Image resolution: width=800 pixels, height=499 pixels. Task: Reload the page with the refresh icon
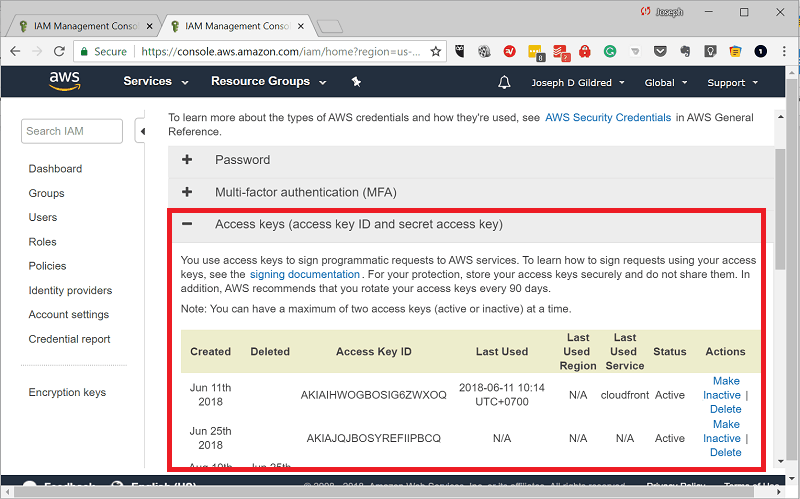[x=59, y=51]
